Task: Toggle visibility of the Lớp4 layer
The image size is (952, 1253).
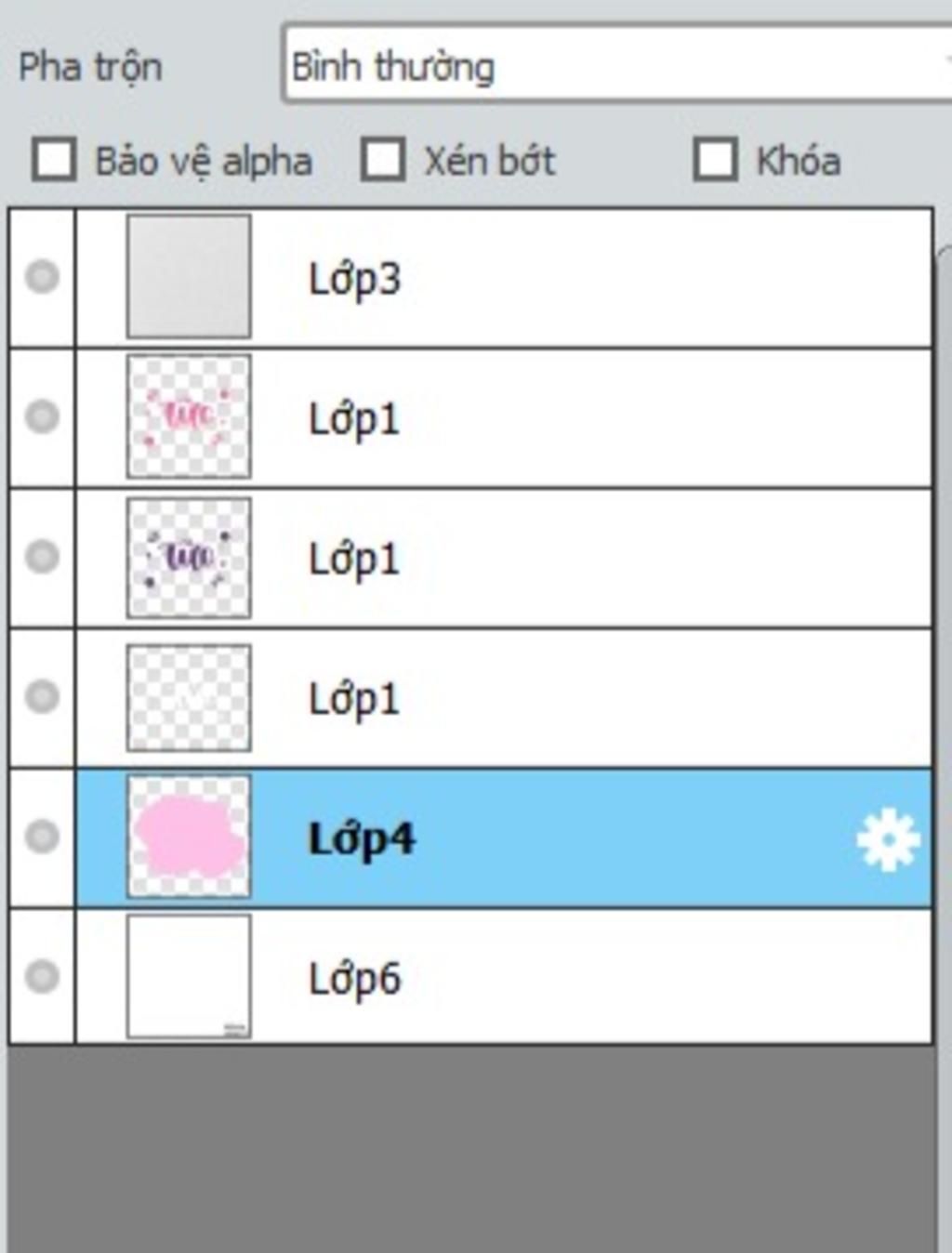Action: click(x=42, y=836)
